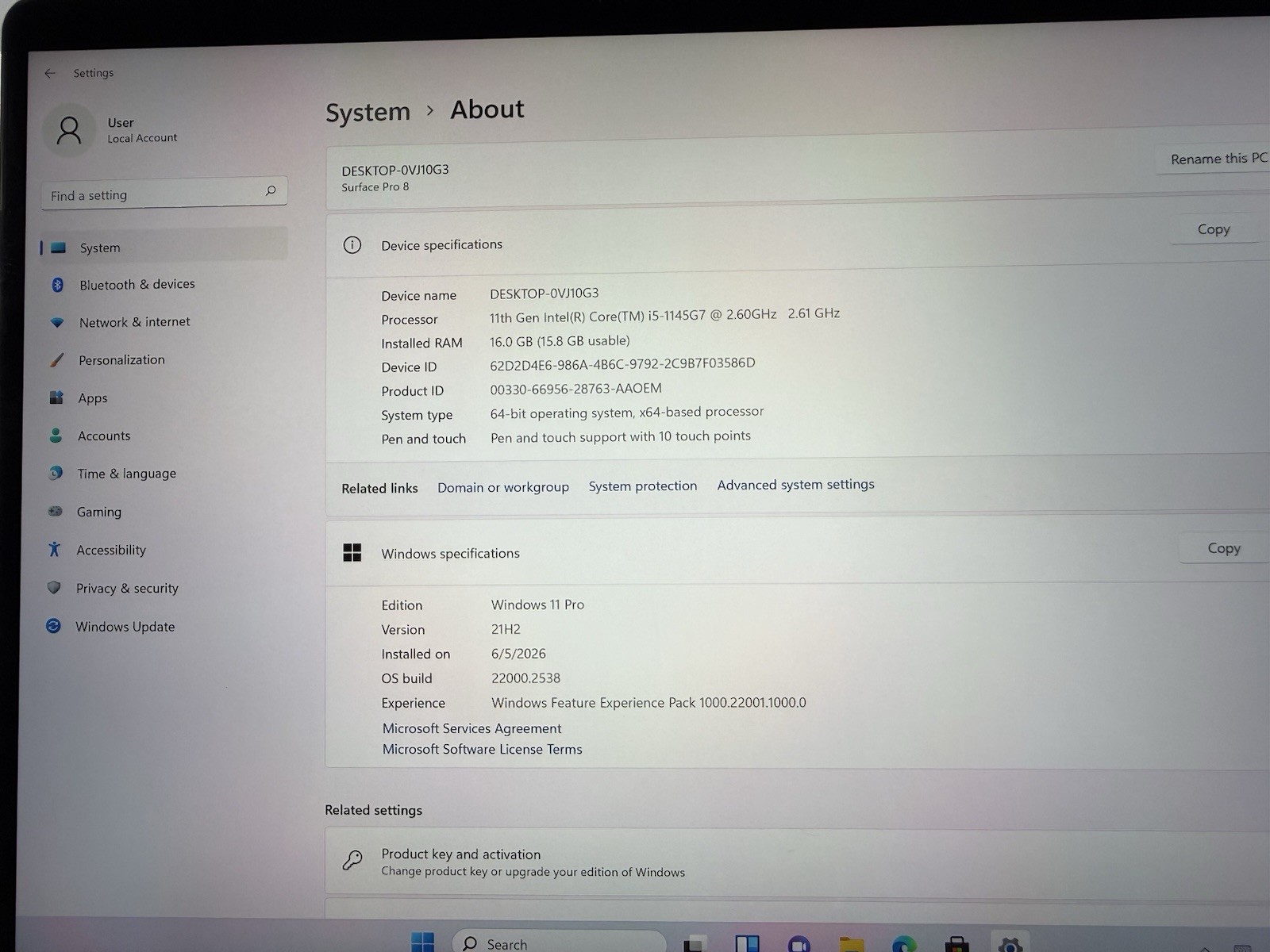This screenshot has height=952, width=1270.
Task: Open Advanced system settings link
Action: coord(795,484)
